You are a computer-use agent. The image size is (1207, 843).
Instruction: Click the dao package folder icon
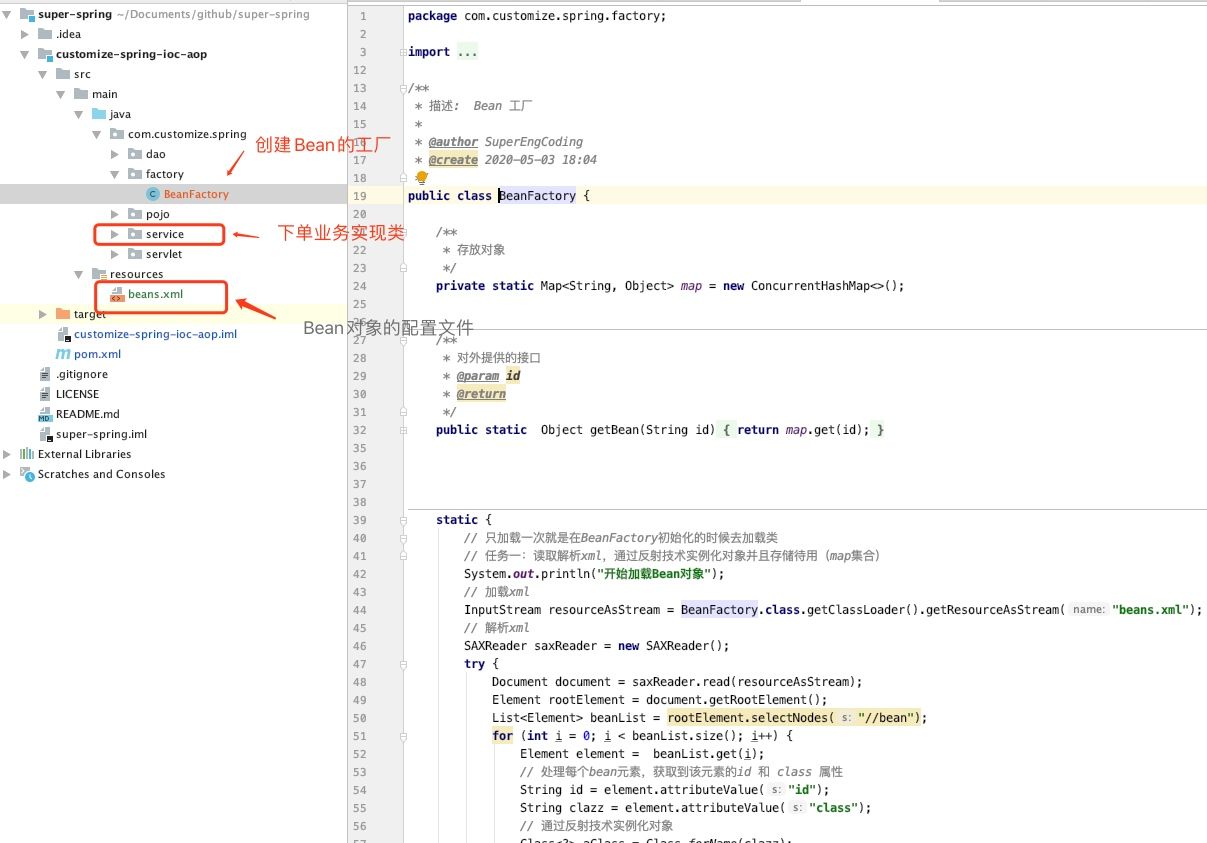click(135, 154)
